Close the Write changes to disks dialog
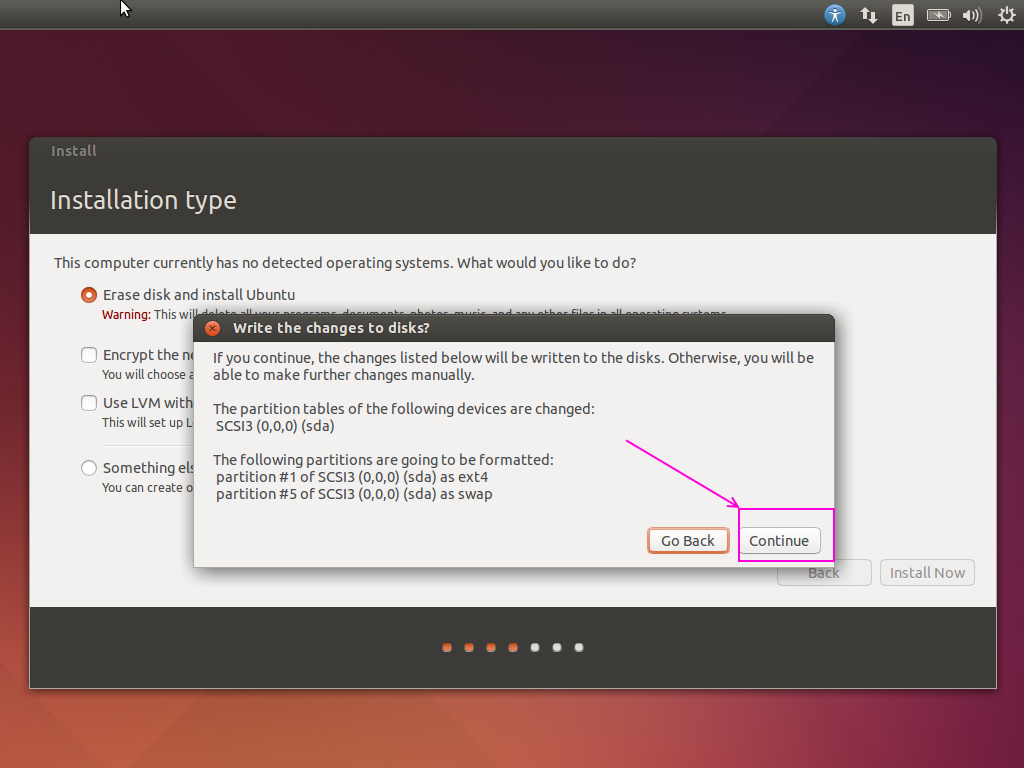The height and width of the screenshot is (768, 1024). (212, 328)
